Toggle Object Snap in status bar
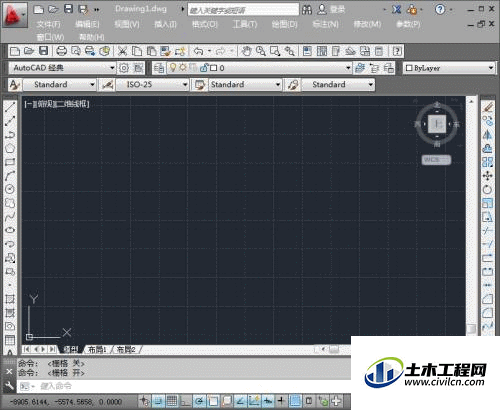Image resolution: width=500 pixels, height=410 pixels. coord(213,400)
